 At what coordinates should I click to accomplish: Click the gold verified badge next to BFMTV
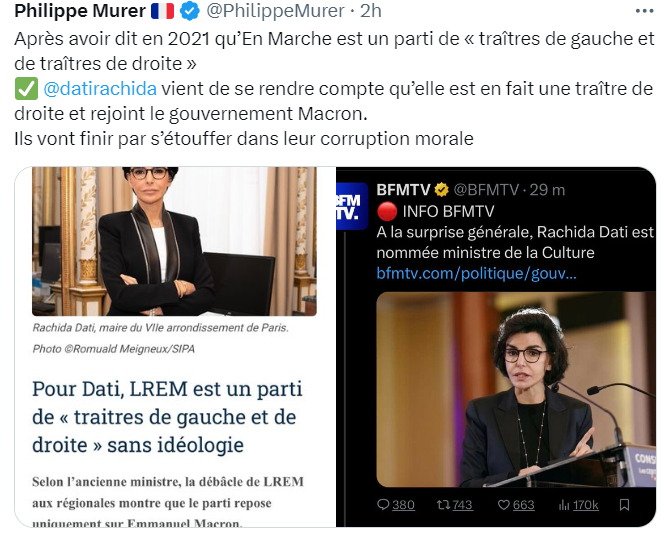point(441,190)
